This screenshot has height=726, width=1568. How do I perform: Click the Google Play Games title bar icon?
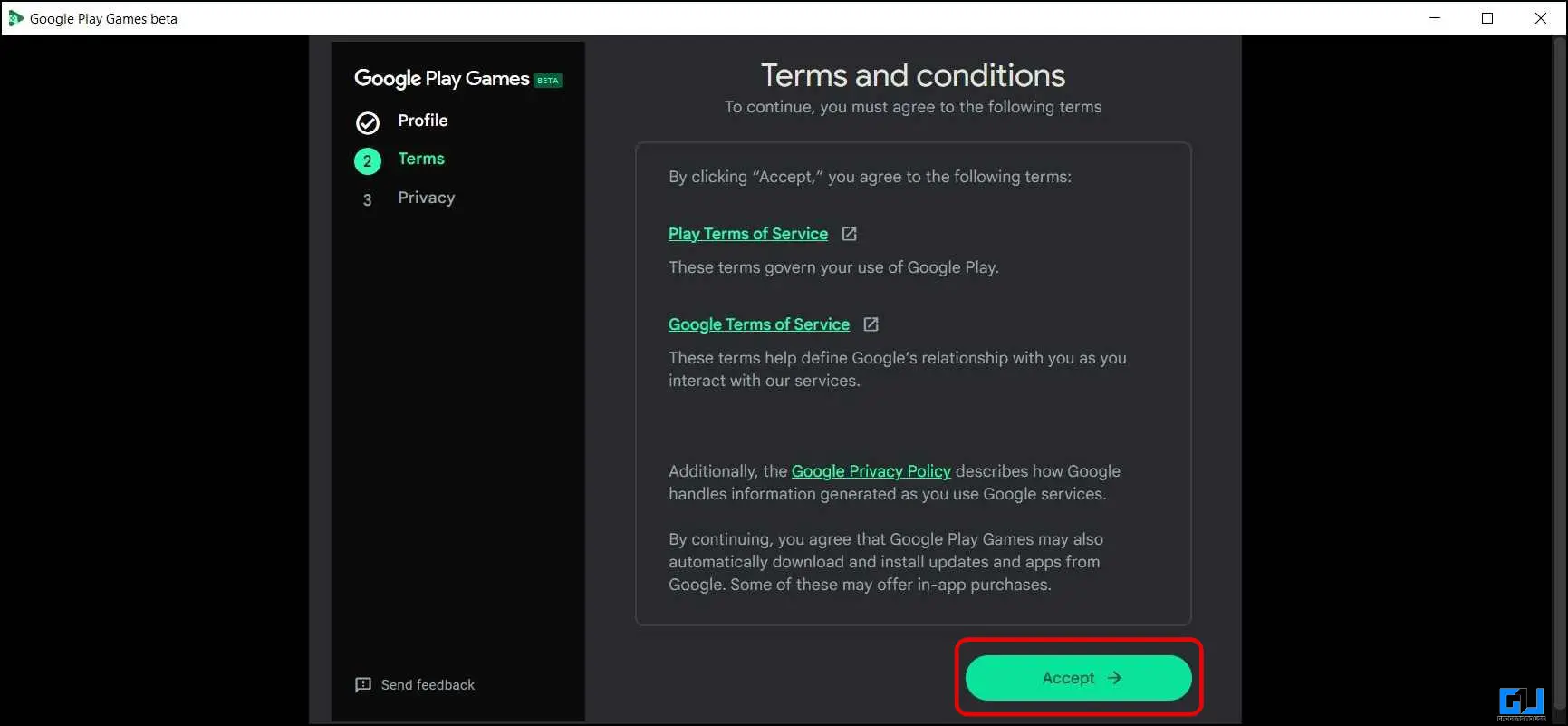coord(15,18)
